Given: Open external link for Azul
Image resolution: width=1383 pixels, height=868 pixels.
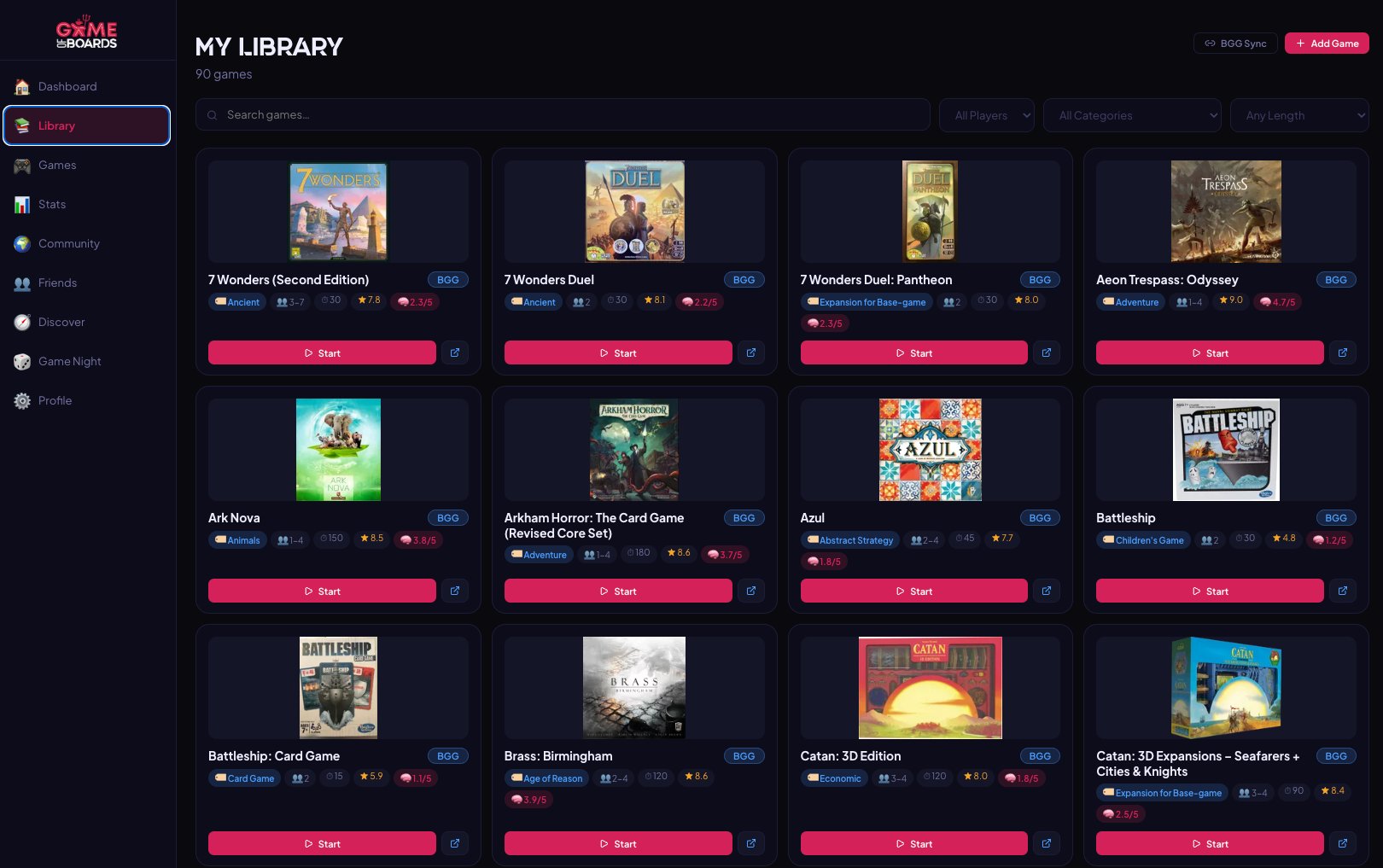Looking at the screenshot, I should [1047, 591].
